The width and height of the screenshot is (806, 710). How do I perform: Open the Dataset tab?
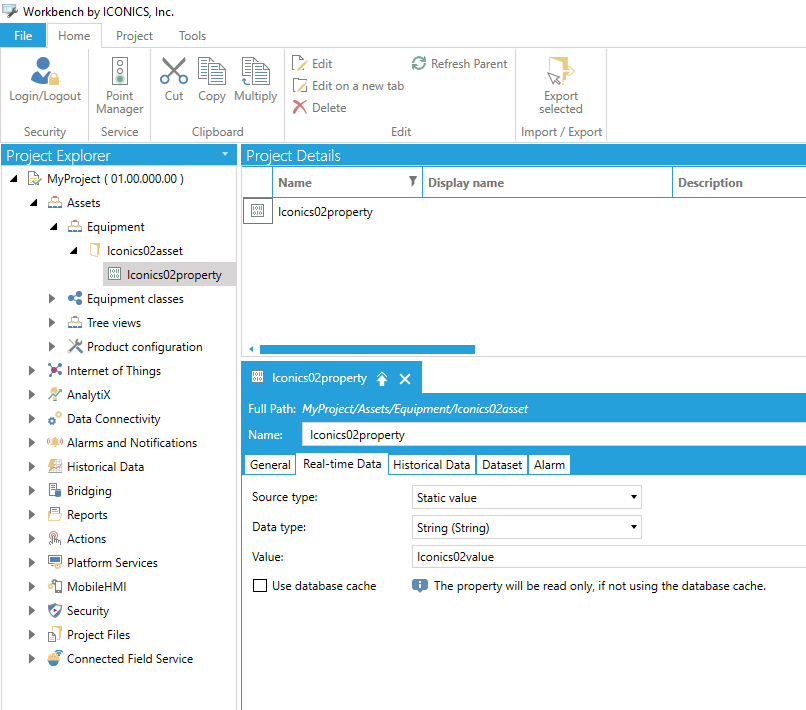coord(502,465)
